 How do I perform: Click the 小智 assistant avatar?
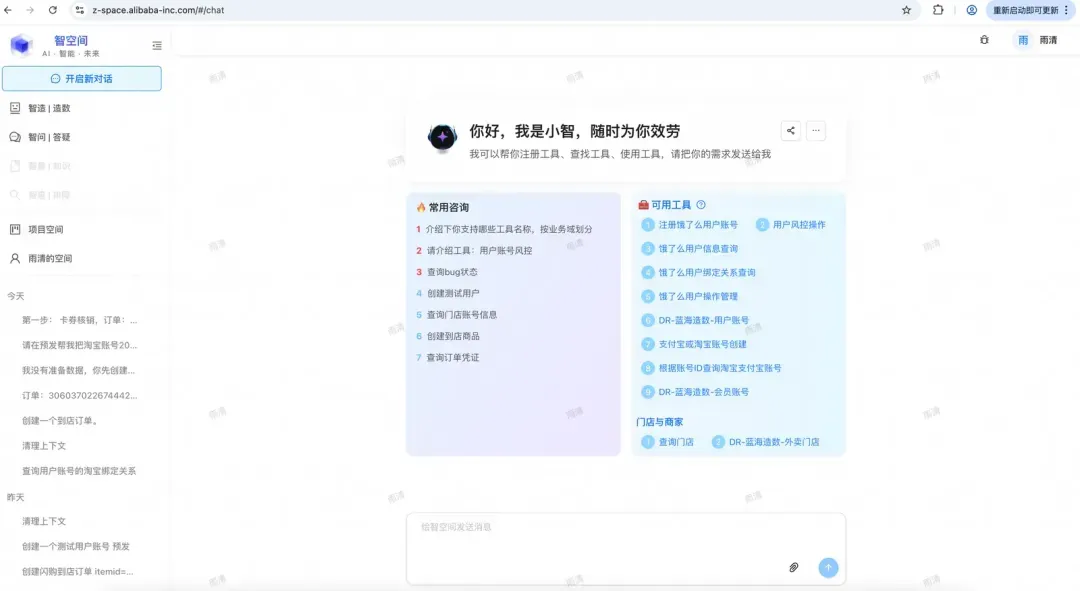click(x=442, y=137)
